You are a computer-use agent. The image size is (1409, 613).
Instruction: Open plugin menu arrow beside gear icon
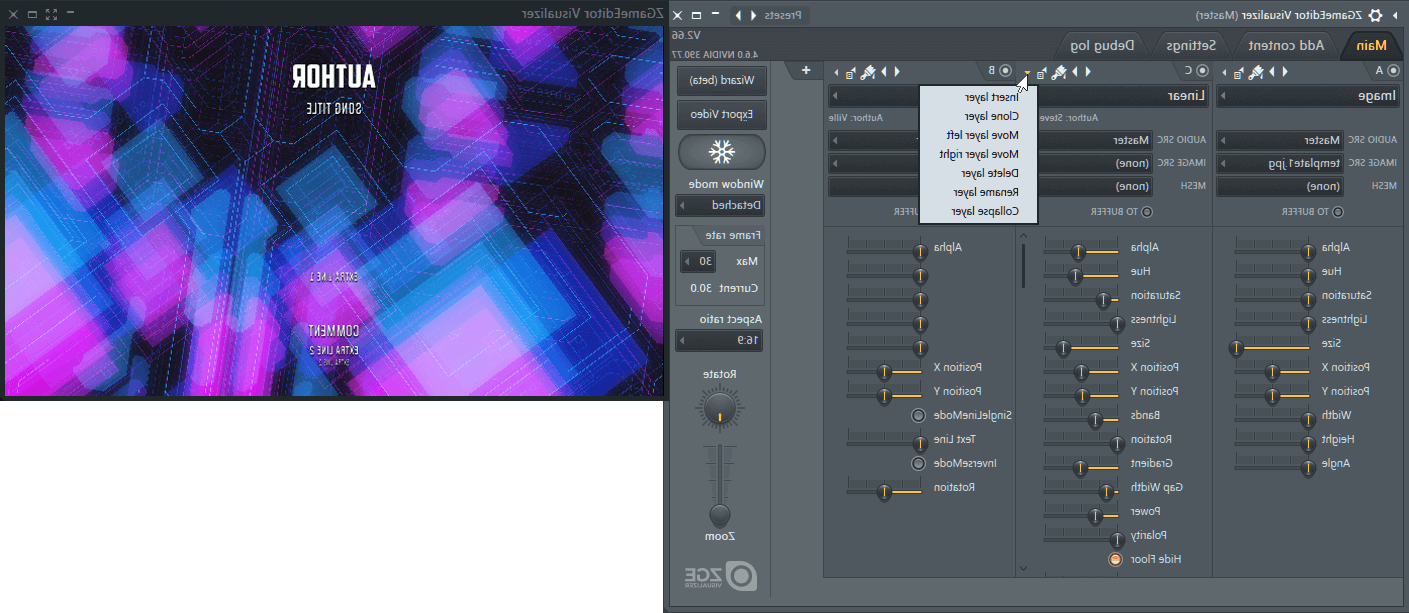click(1394, 15)
